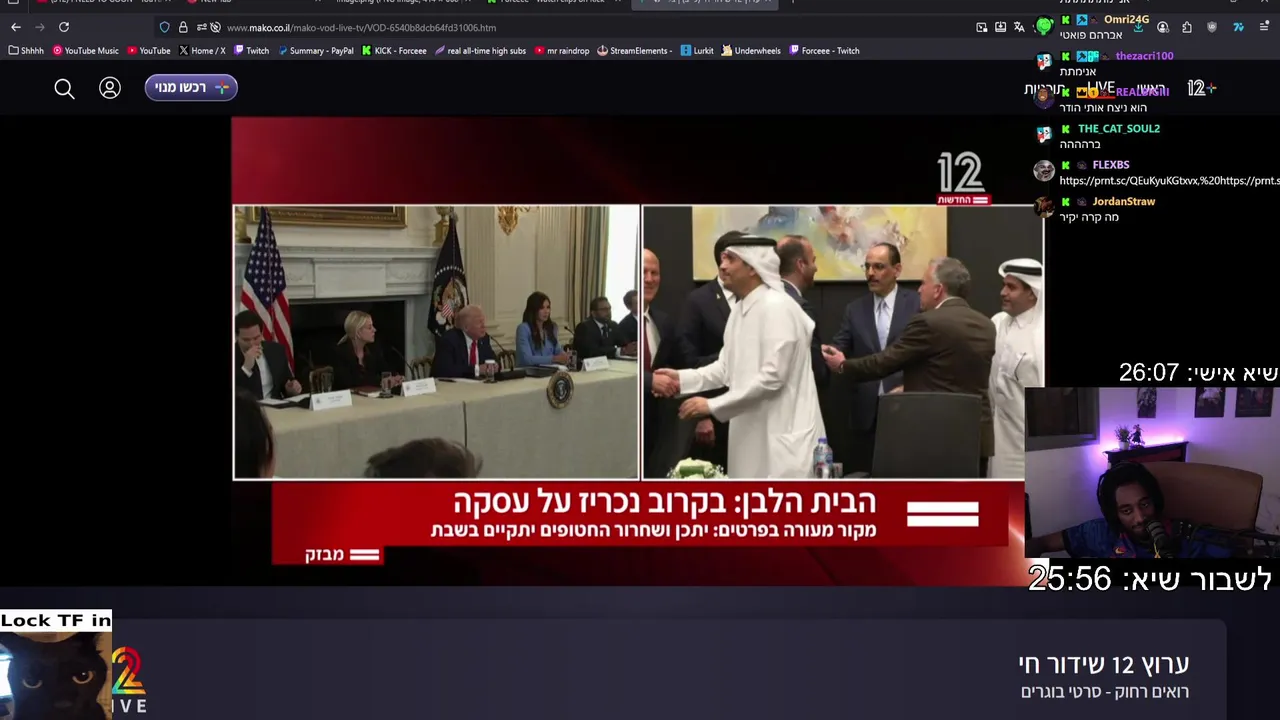Open the Shhhh bookmarks folder
1280x720 pixels.
point(26,50)
